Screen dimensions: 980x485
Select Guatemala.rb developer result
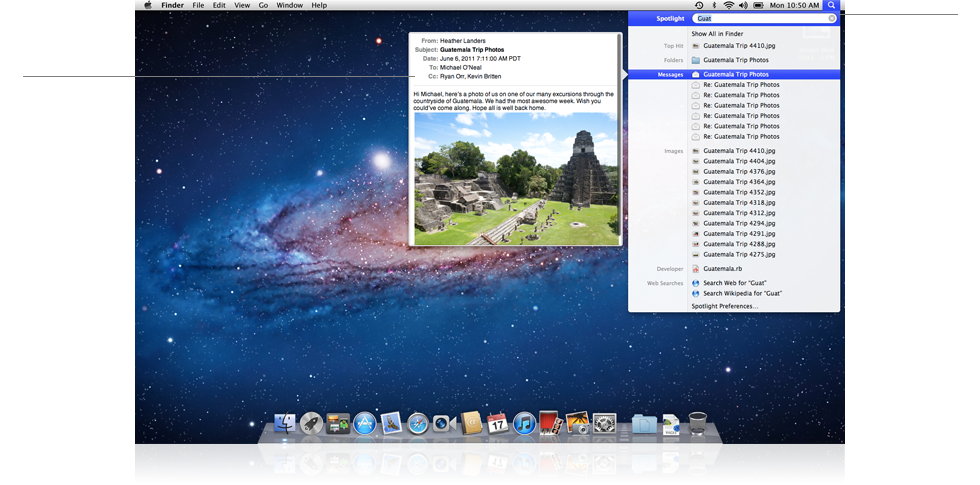(722, 268)
